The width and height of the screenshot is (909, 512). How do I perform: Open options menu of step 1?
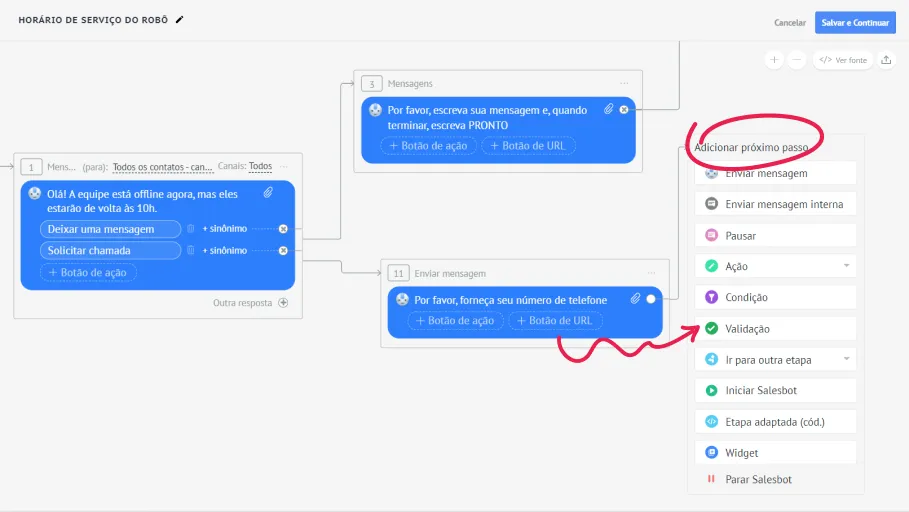[283, 166]
